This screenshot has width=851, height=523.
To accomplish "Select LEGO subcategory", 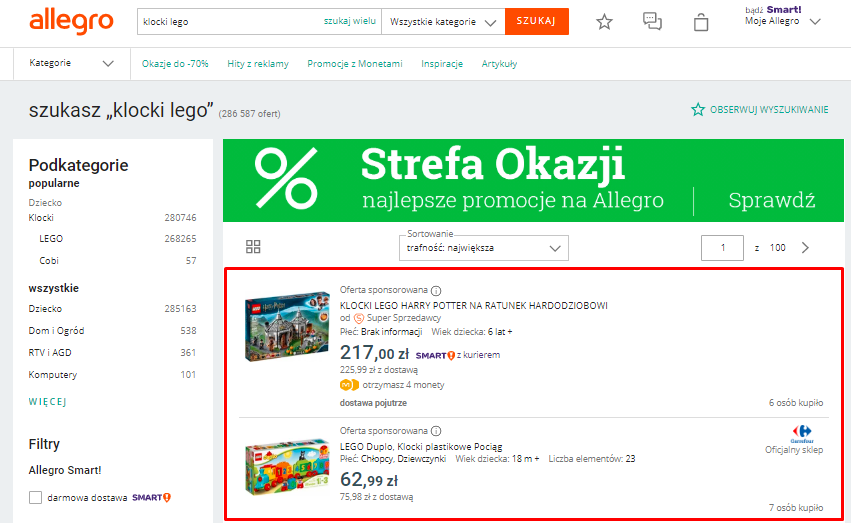I will [51, 239].
